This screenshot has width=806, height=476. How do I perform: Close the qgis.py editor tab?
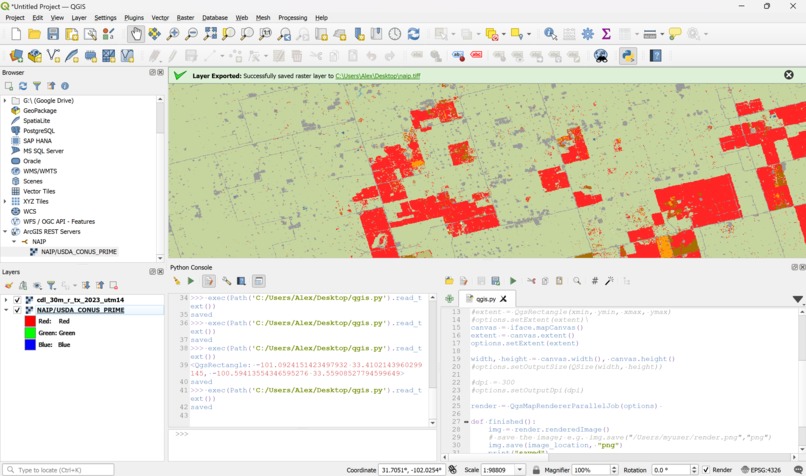click(x=504, y=299)
